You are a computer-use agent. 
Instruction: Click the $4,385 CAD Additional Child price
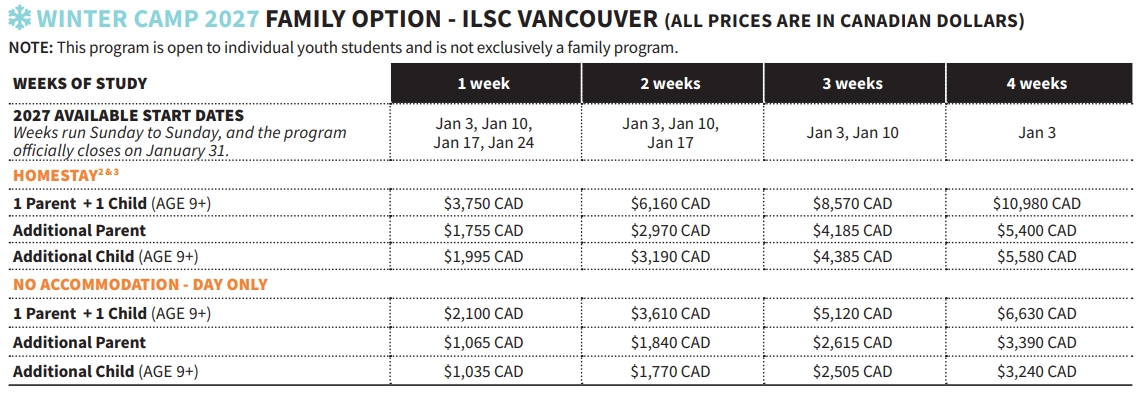[853, 256]
